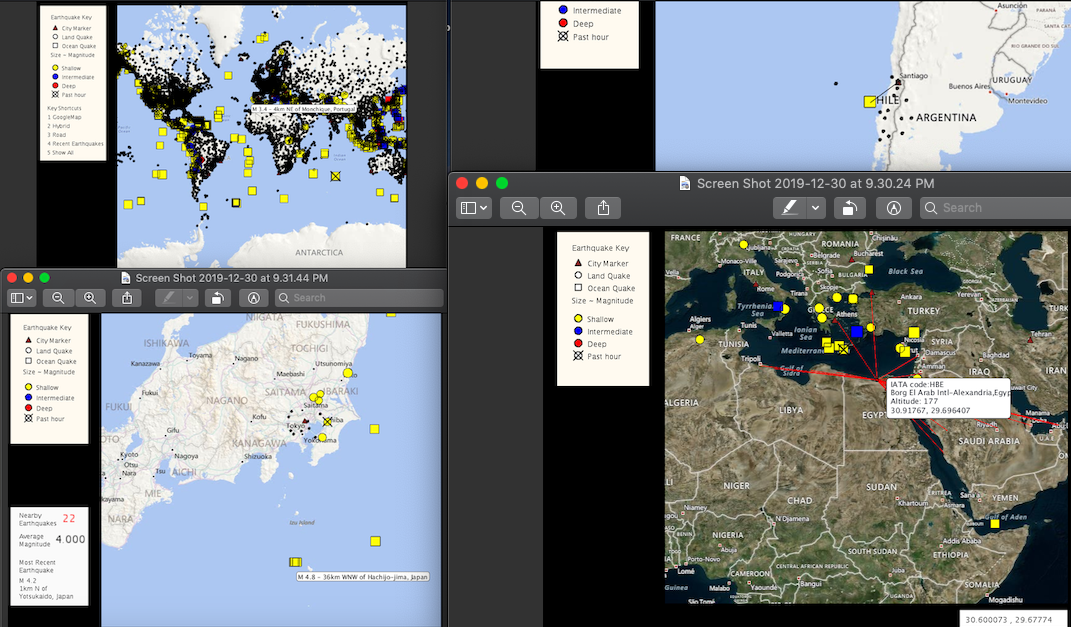Open the sidebar view dropdown in the 9.30.24 window

click(x=474, y=208)
